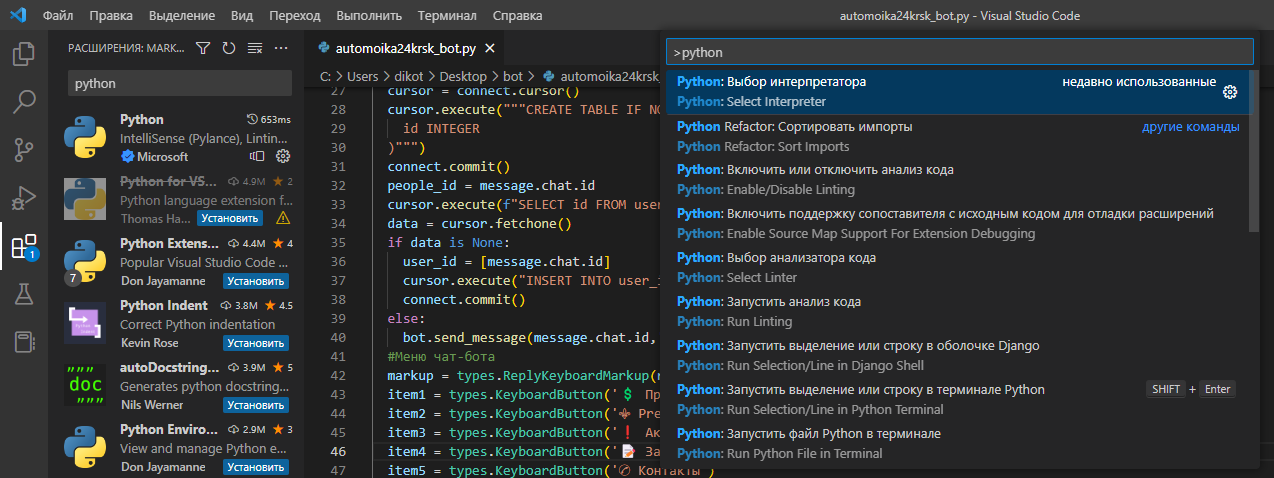Viewport: 1274px width, 478px height.
Task: Choose the Python: Select Linter command
Action: click(958, 268)
